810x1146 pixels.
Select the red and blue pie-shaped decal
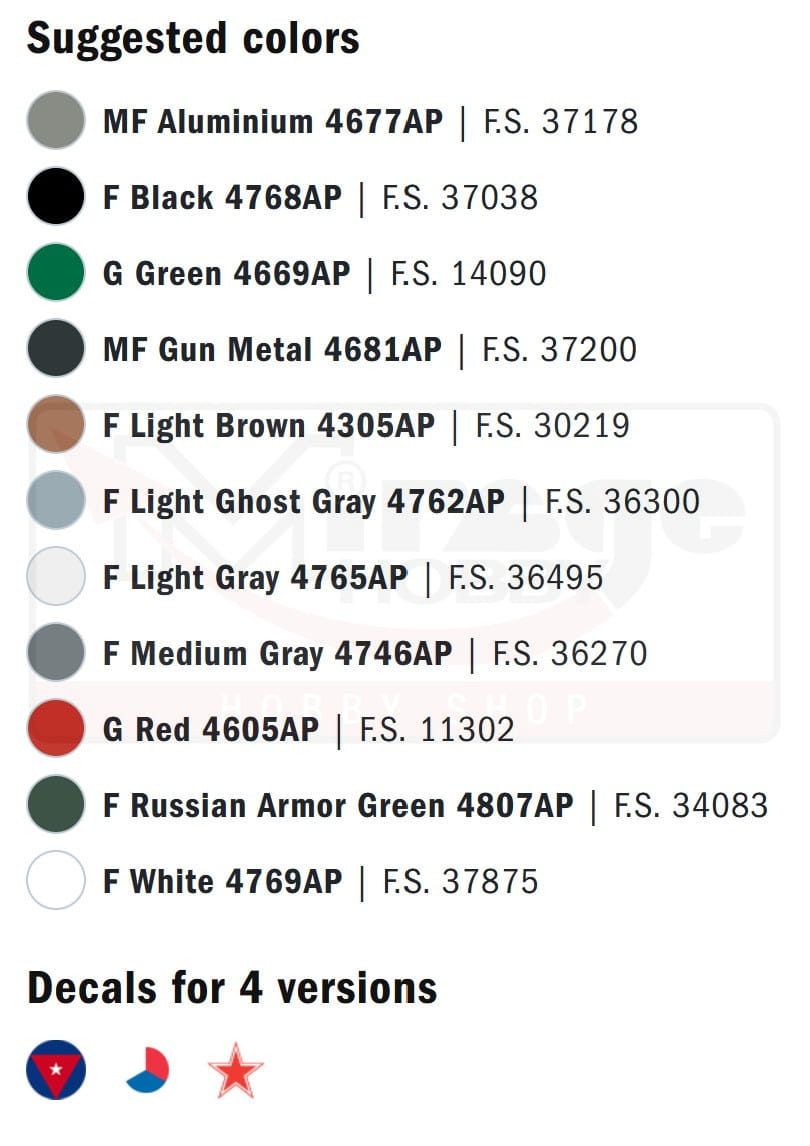click(147, 1070)
